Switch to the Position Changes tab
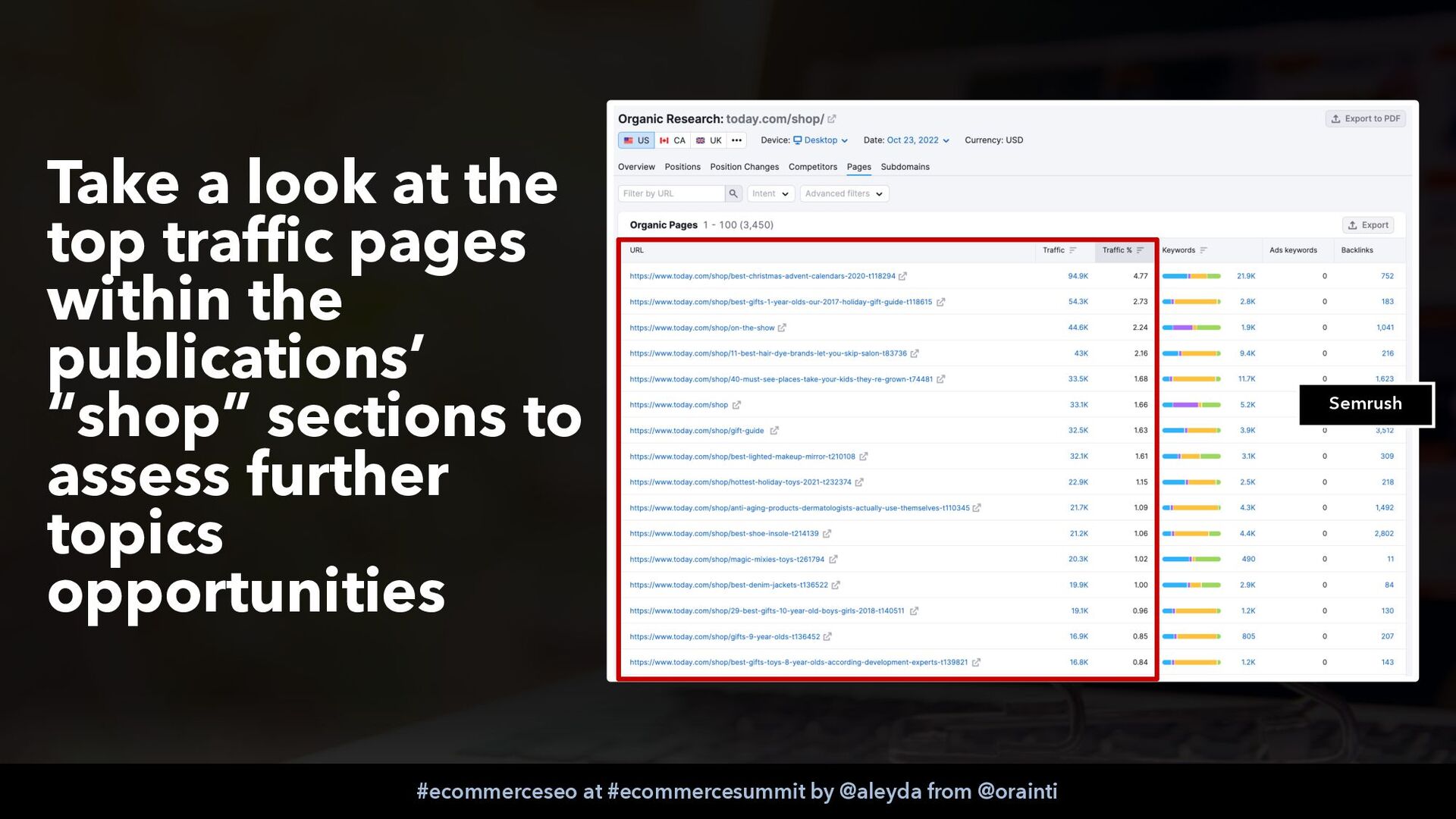This screenshot has width=1456, height=819. (x=744, y=167)
